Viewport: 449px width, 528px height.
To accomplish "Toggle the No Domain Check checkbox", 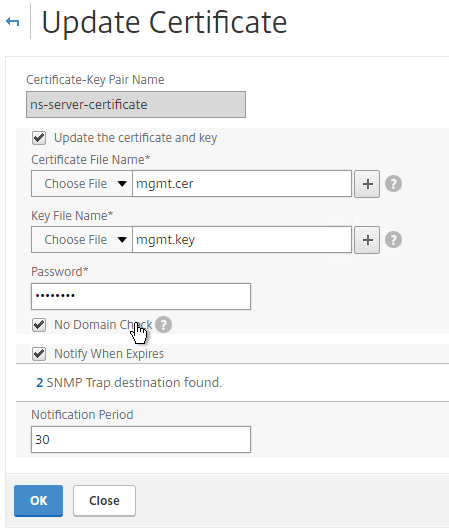I will [39, 325].
